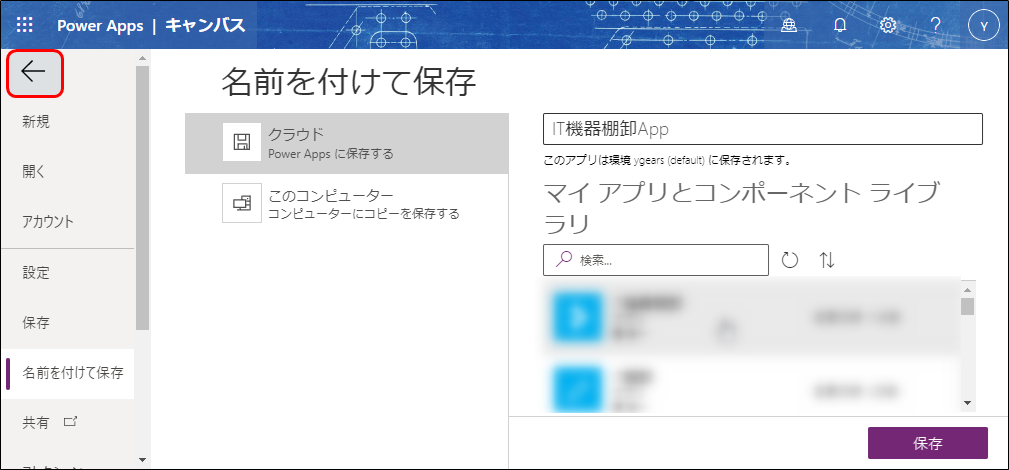Screen dimensions: 1009x470
Task: Open the app launcher waffle icon
Action: point(24,25)
